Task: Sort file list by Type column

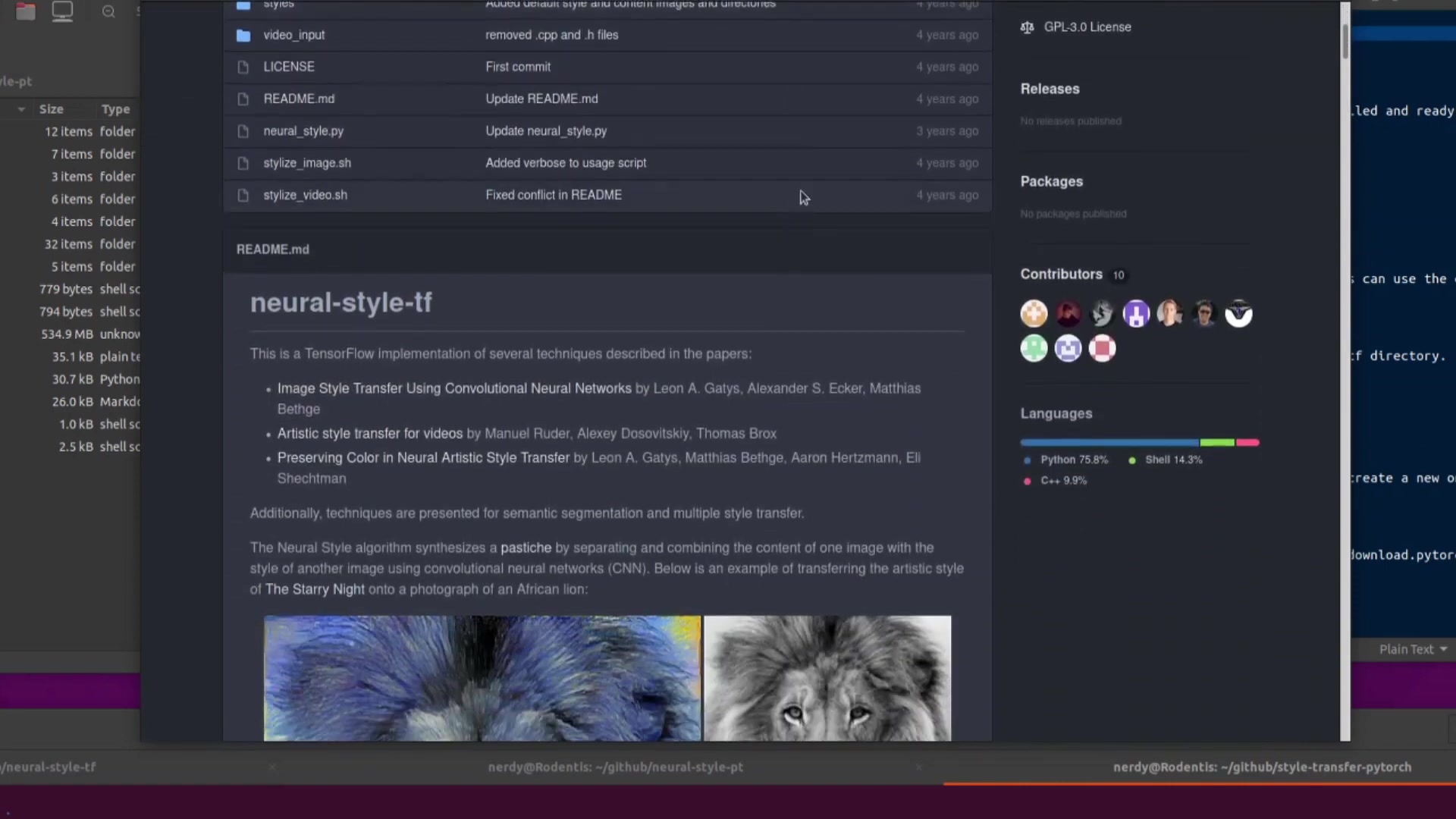Action: pos(115,109)
